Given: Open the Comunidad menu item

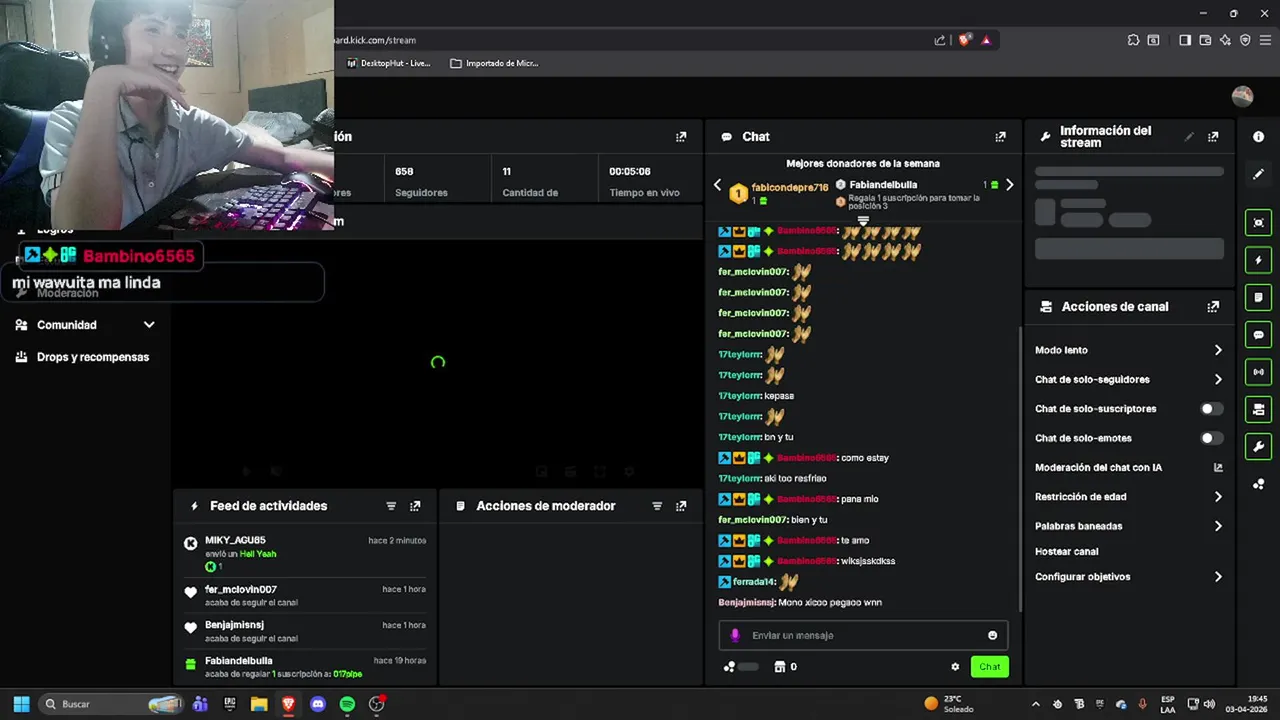Looking at the screenshot, I should click(x=67, y=325).
